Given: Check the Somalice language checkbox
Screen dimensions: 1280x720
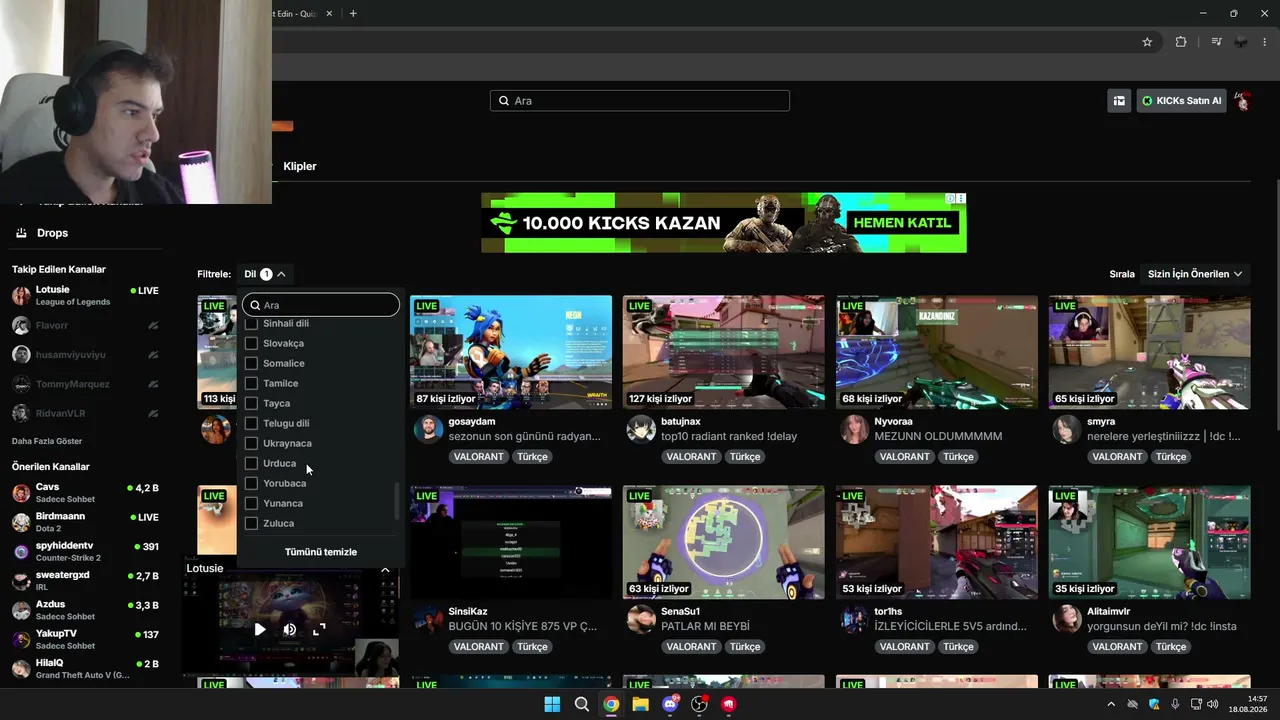Looking at the screenshot, I should 251,363.
